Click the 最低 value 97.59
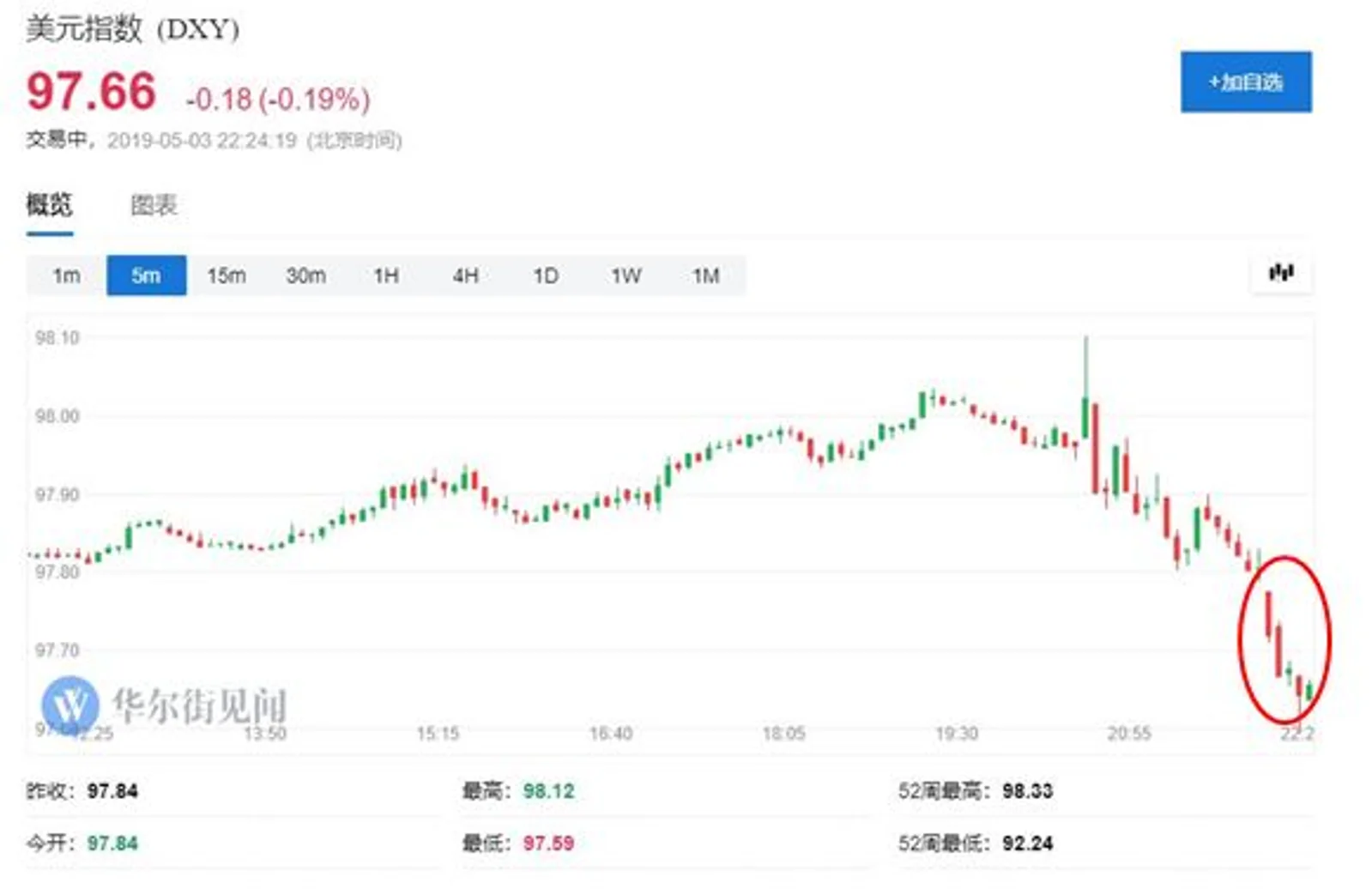 pyautogui.click(x=548, y=843)
